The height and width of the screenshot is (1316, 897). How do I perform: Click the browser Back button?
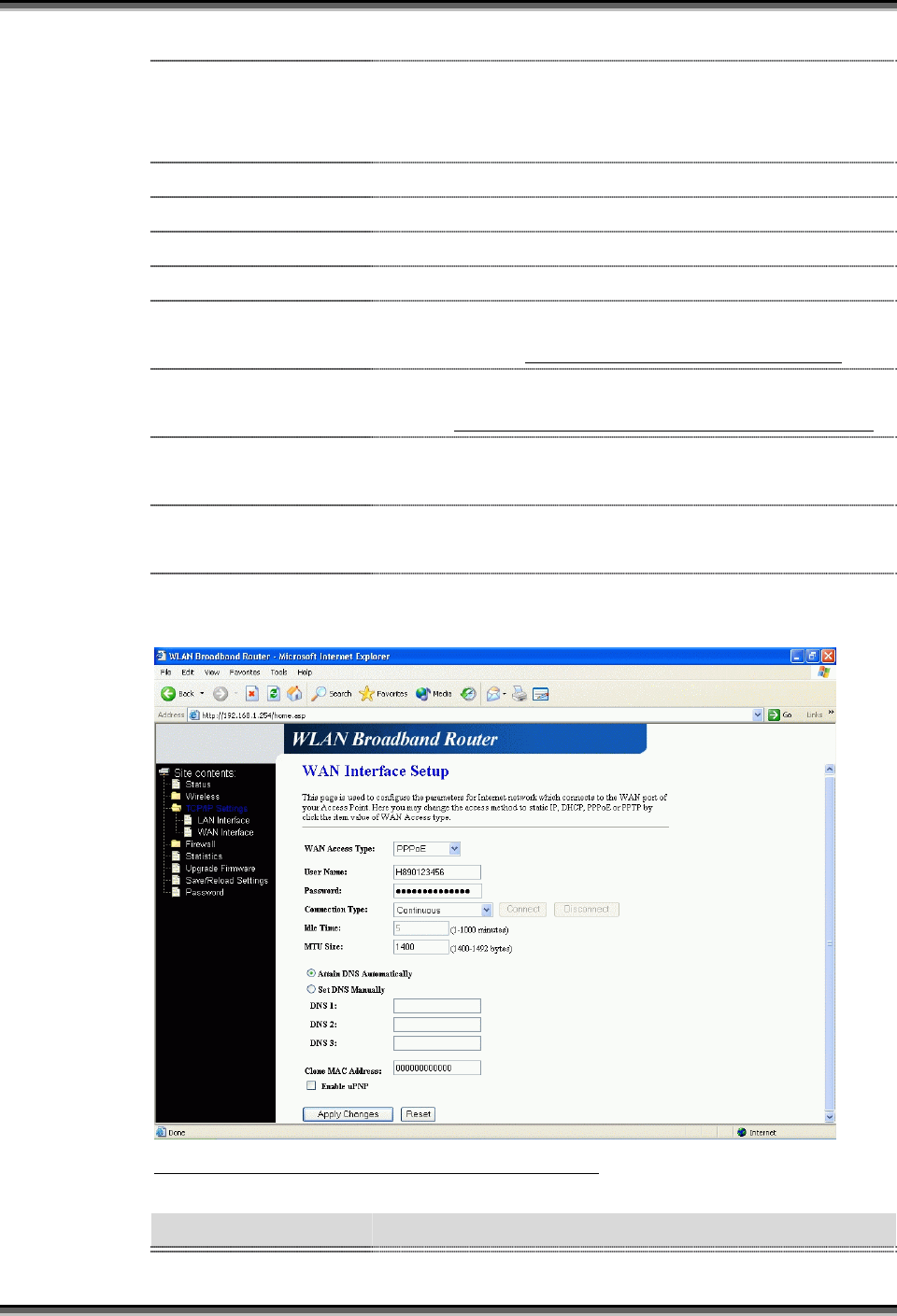pyautogui.click(x=178, y=694)
